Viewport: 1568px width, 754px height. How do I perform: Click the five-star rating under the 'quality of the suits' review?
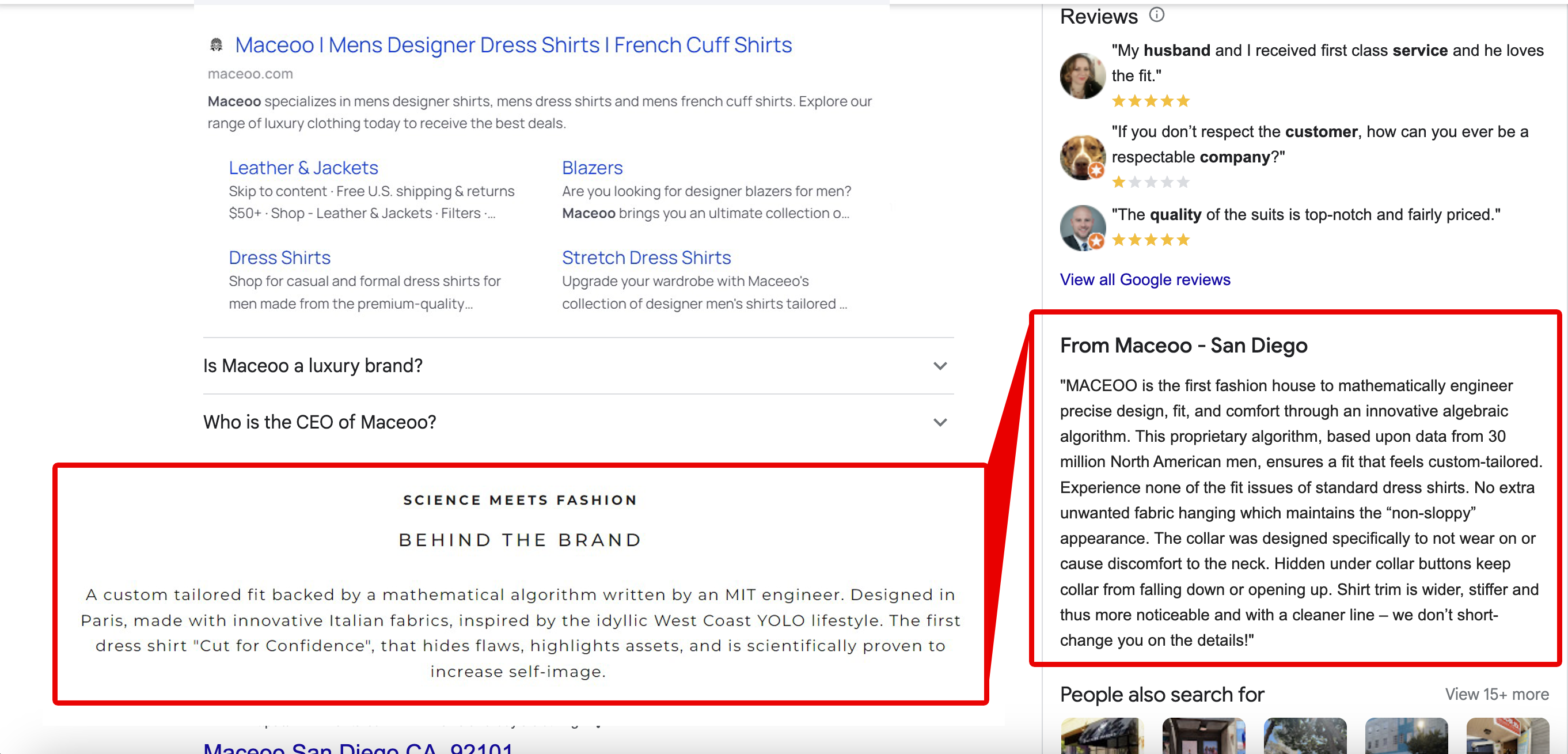(x=1151, y=240)
